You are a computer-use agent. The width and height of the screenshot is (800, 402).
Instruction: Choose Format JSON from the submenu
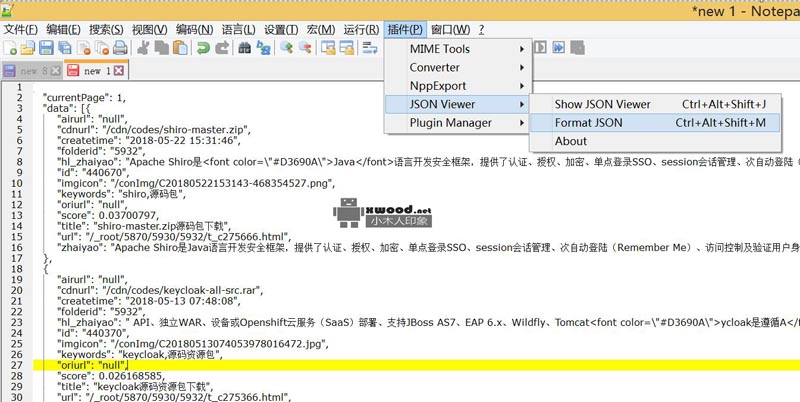point(655,122)
